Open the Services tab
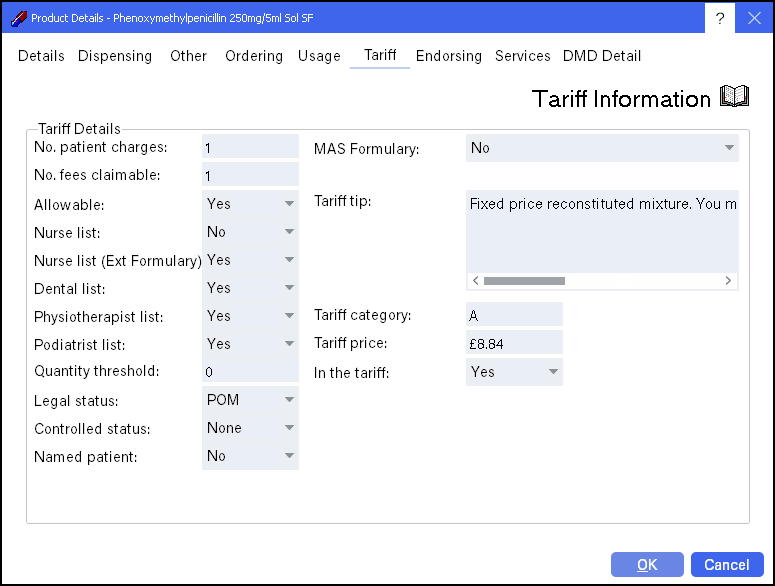Viewport: 775px width, 586px height. click(522, 56)
